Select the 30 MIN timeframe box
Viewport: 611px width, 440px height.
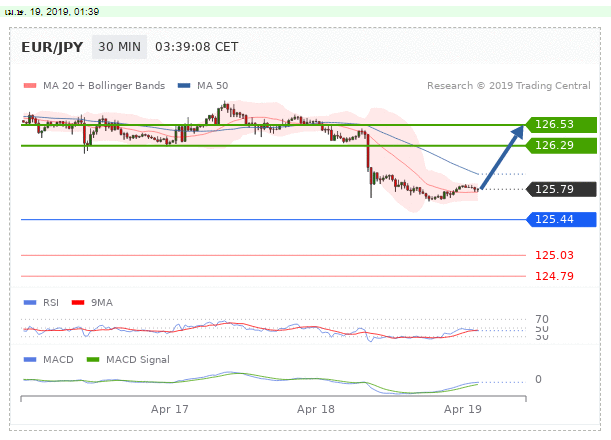pos(119,47)
